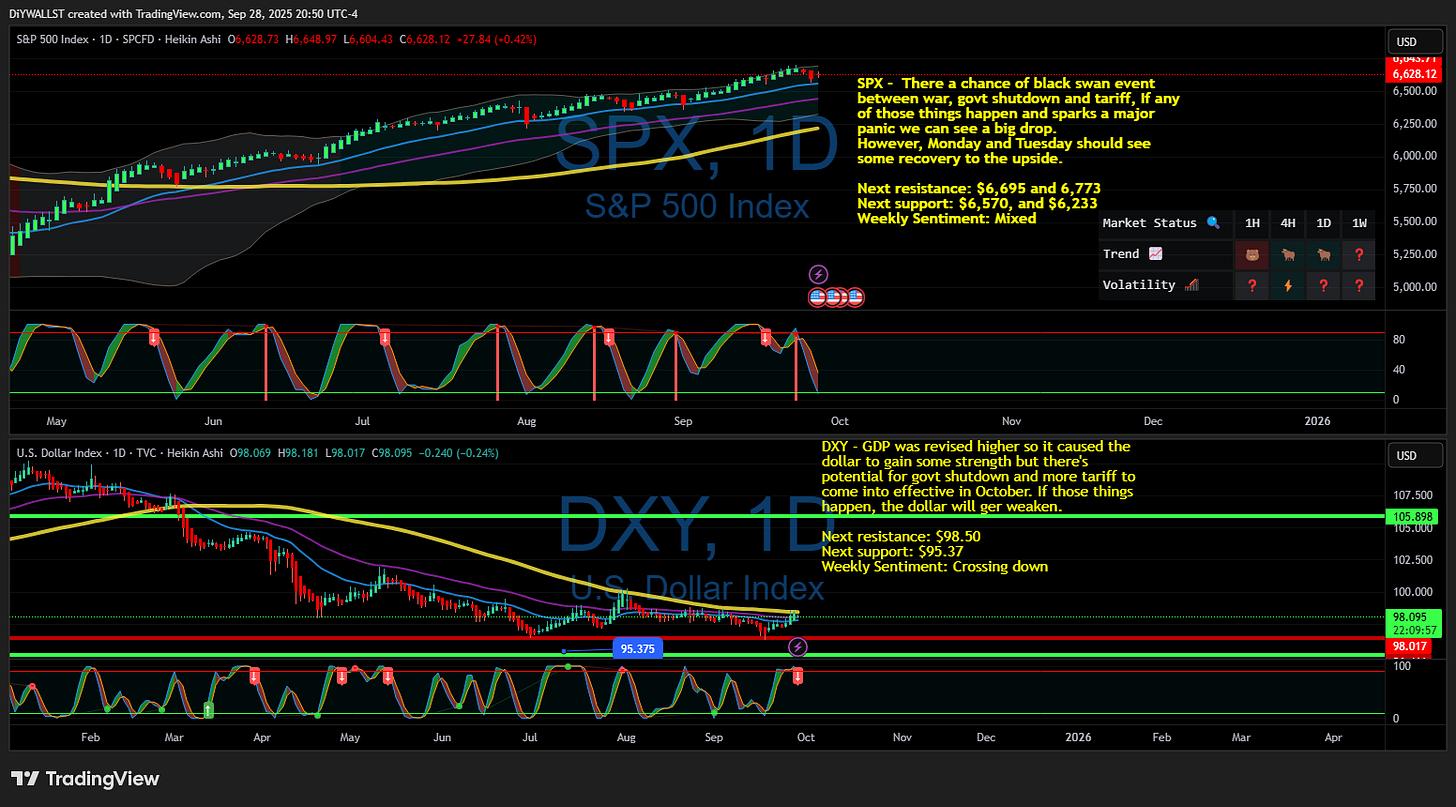This screenshot has width=1456, height=807.
Task: Open the USD currency selector on DXY chart
Action: pos(1415,454)
